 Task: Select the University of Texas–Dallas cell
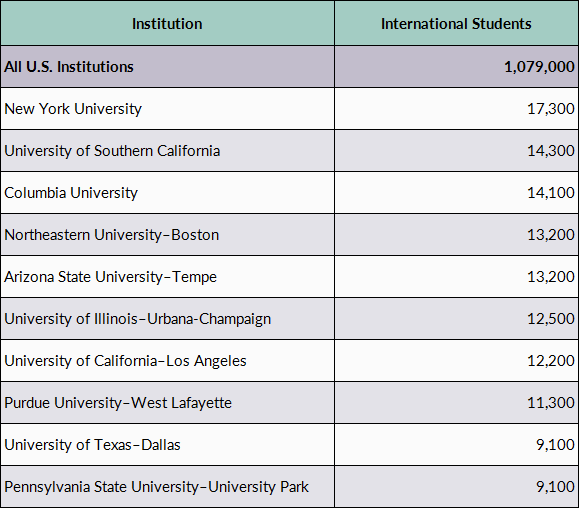coord(167,445)
